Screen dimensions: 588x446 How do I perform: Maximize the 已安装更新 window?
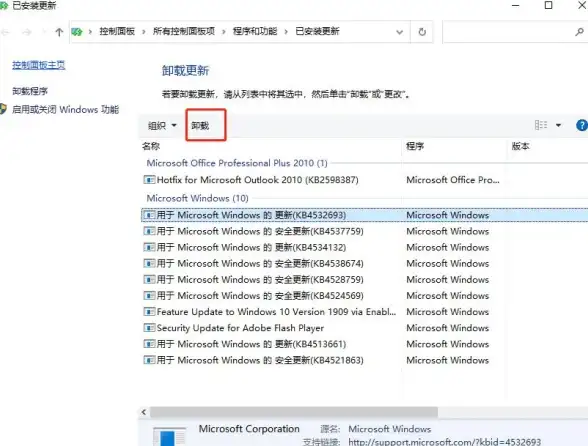548,5
